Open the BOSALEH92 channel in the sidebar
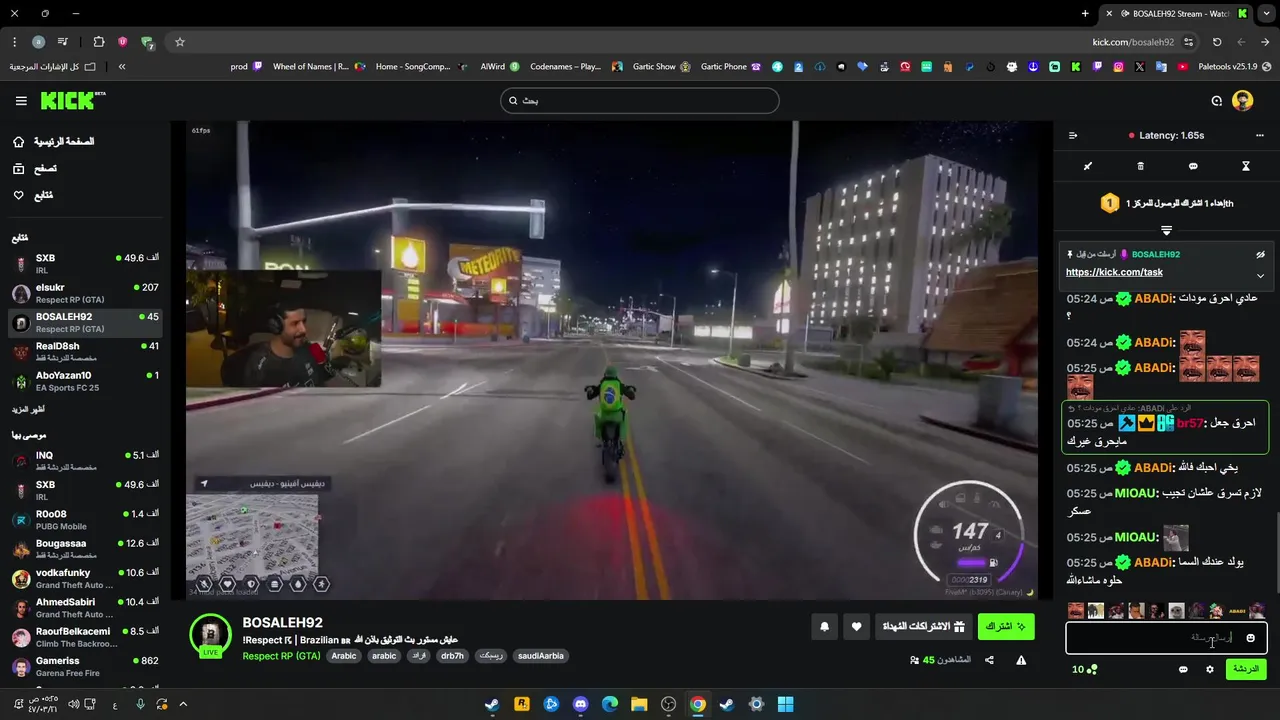This screenshot has height=720, width=1280. coord(85,322)
